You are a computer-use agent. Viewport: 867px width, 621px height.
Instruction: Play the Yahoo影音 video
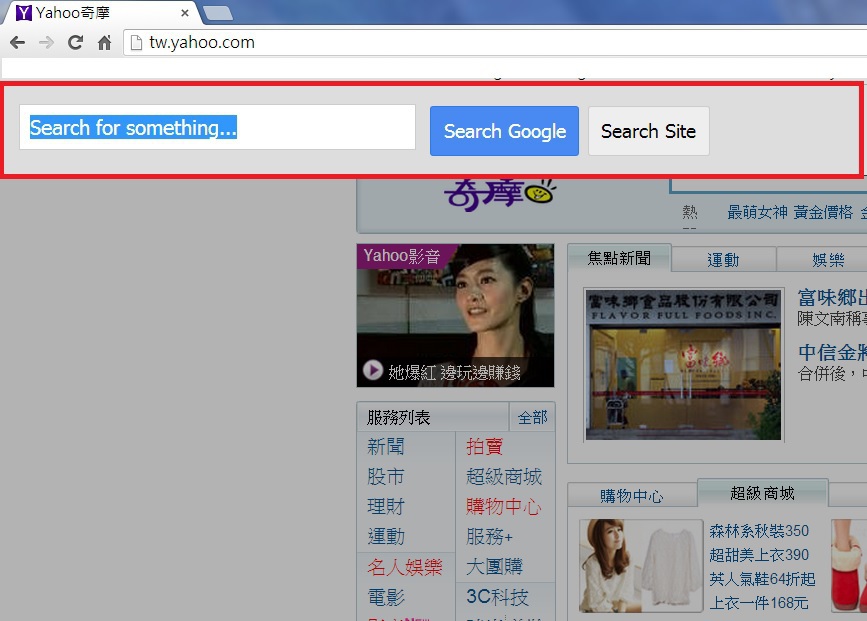click(x=373, y=370)
